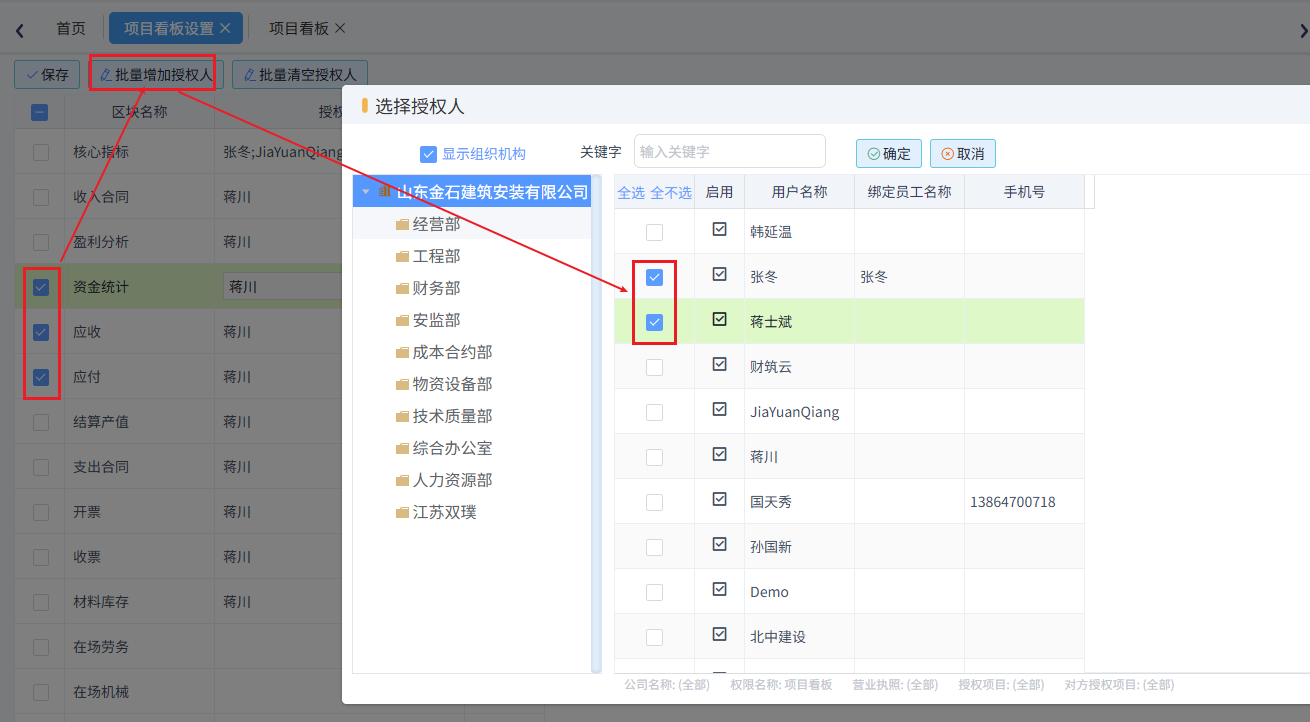Untick the 资金统计 row checkbox
This screenshot has width=1310, height=722.
point(41,287)
